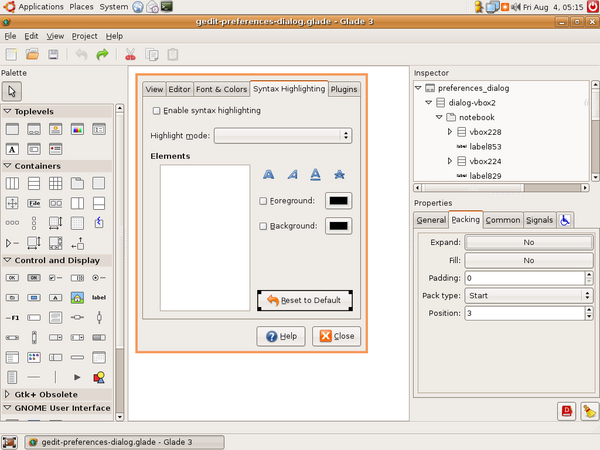This screenshot has height=450, width=600.
Task: Click the New project toolbar icon
Action: pos(11,54)
